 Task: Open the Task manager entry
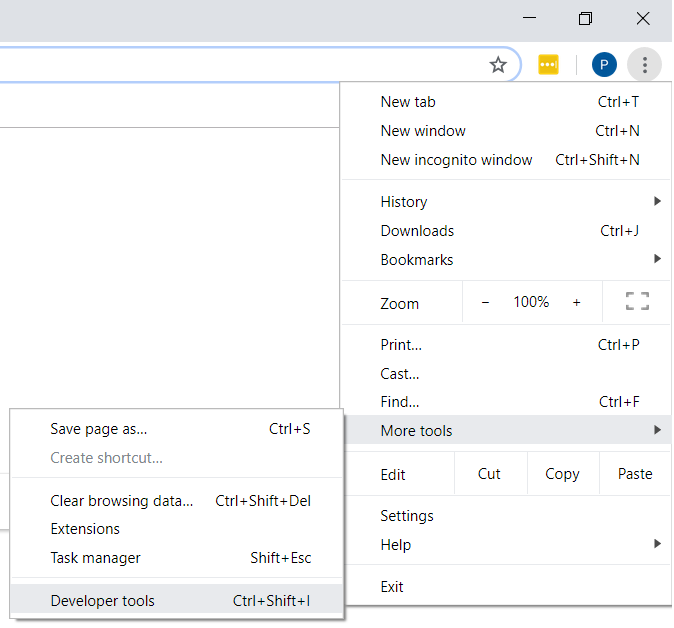click(96, 558)
